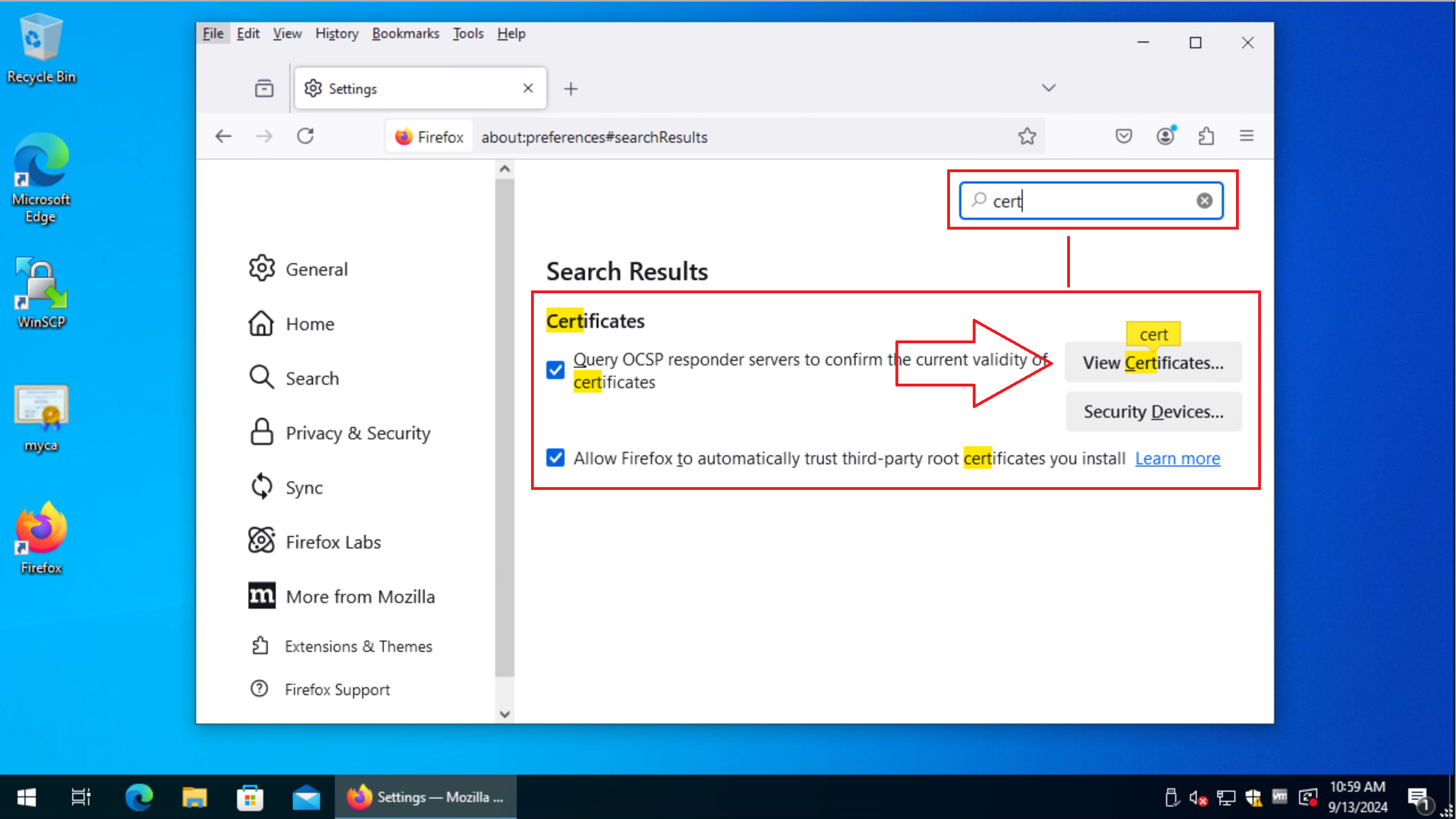Open the Firefox View tab list icon
The width and height of the screenshot is (1456, 819).
[264, 89]
